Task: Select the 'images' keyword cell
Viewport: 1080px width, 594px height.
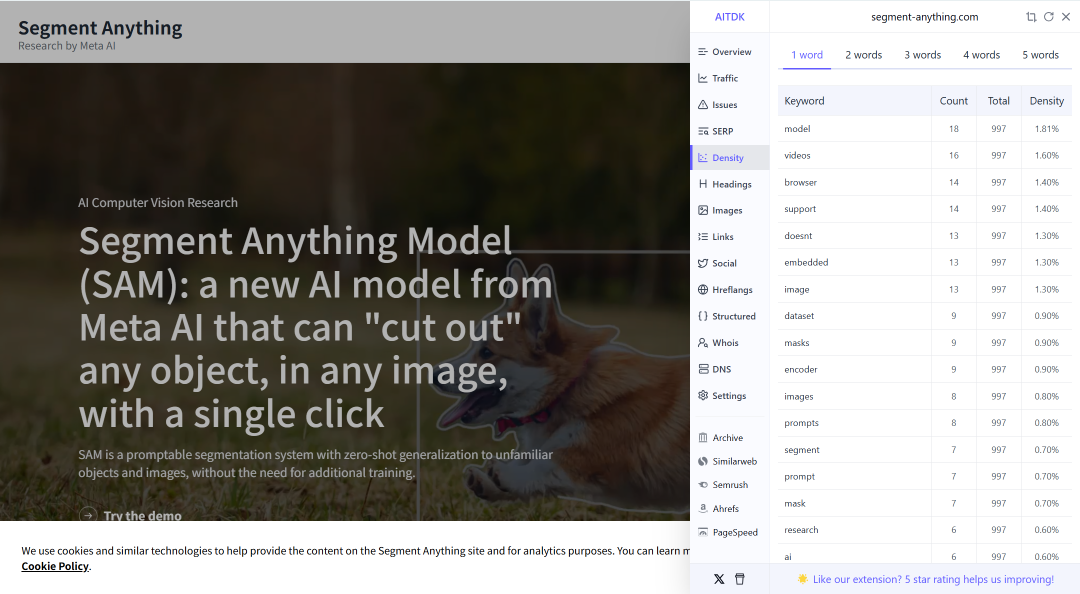Action: [855, 396]
